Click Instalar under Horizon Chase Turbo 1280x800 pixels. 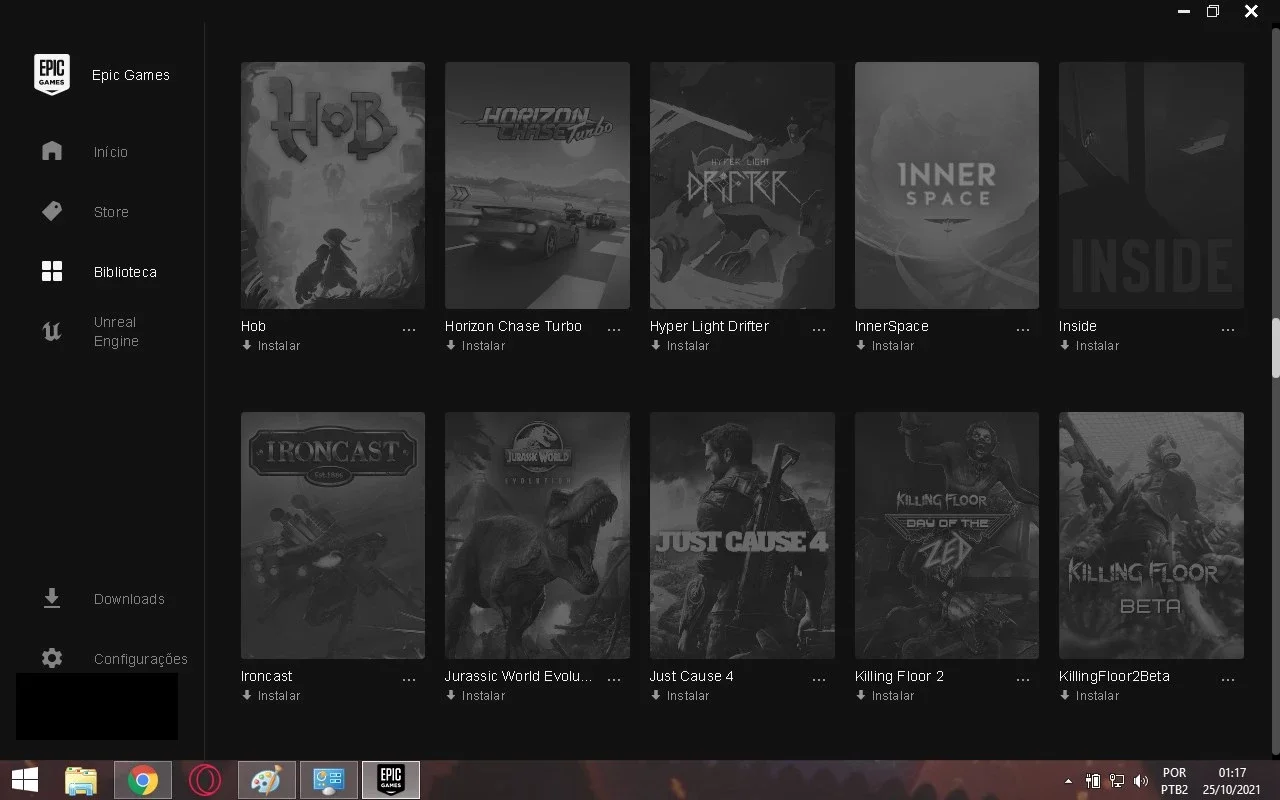[x=475, y=346]
